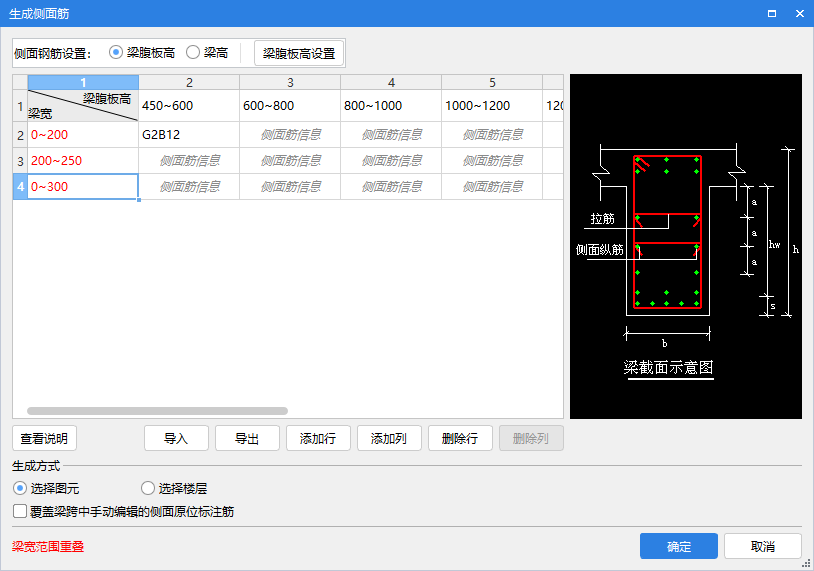The height and width of the screenshot is (571, 814).
Task: Close the 生成侧面筋 dialog
Action: tap(799, 13)
